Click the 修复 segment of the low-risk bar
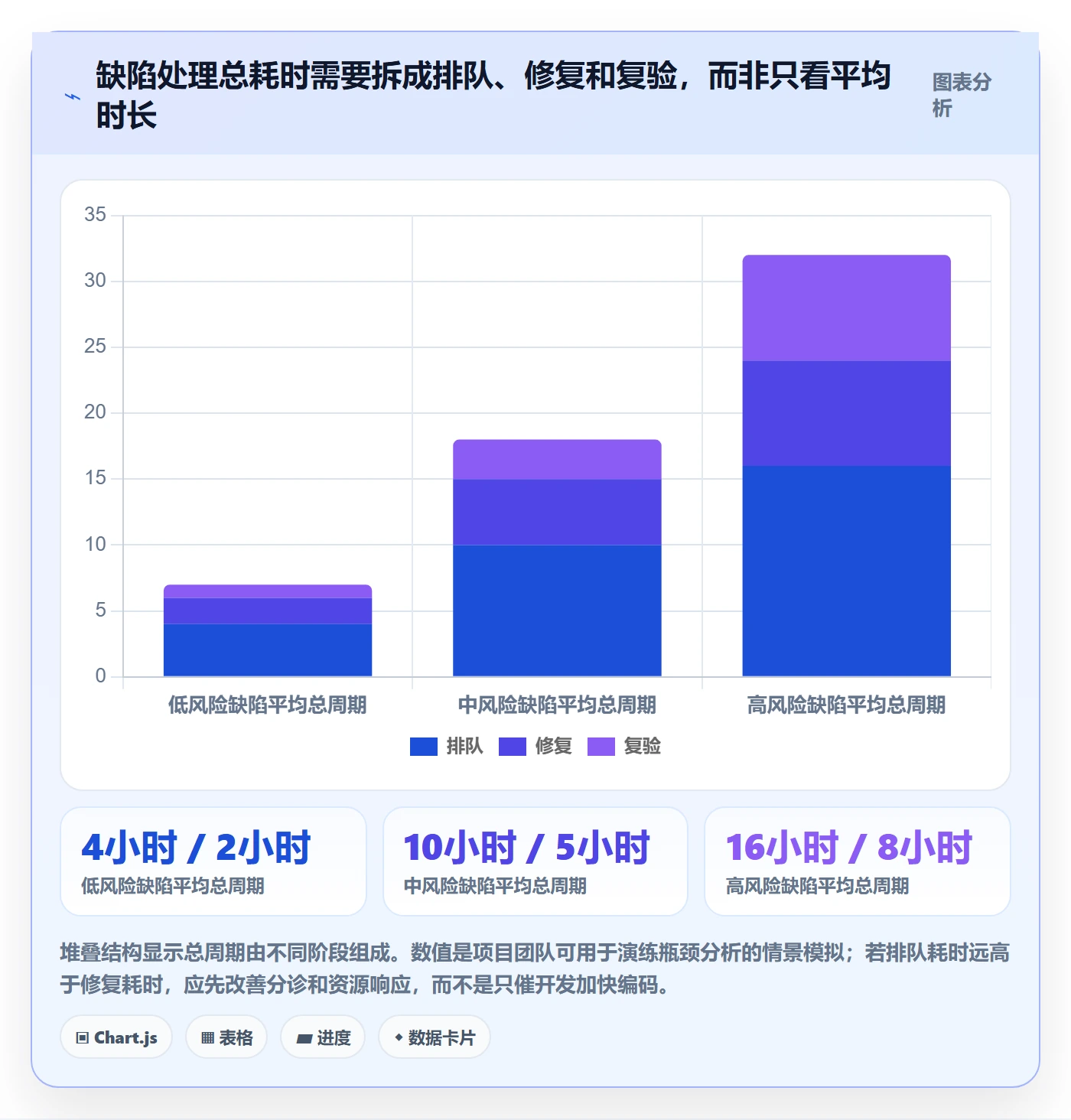This screenshot has height=1120, width=1071. 268,611
